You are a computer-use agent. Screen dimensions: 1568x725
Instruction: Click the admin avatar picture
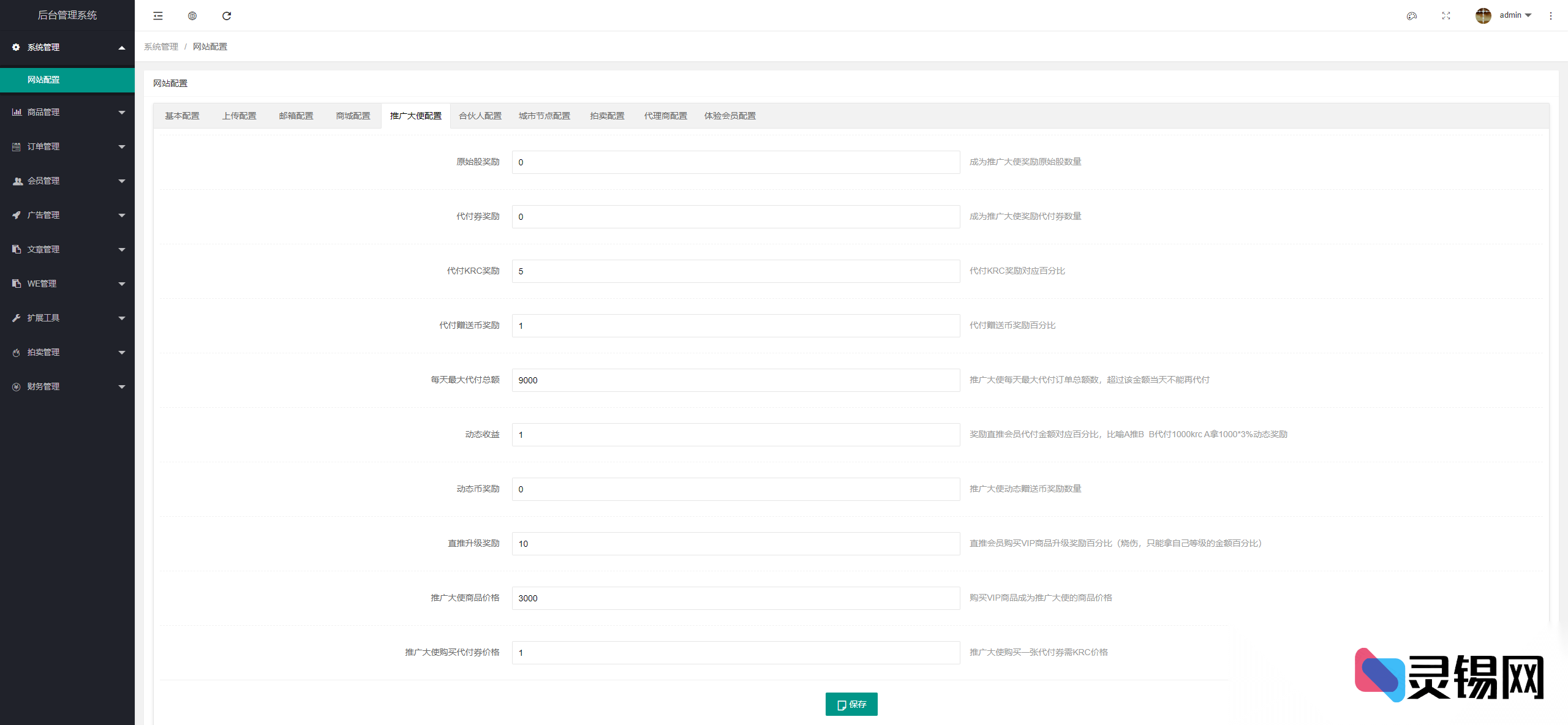pyautogui.click(x=1483, y=16)
